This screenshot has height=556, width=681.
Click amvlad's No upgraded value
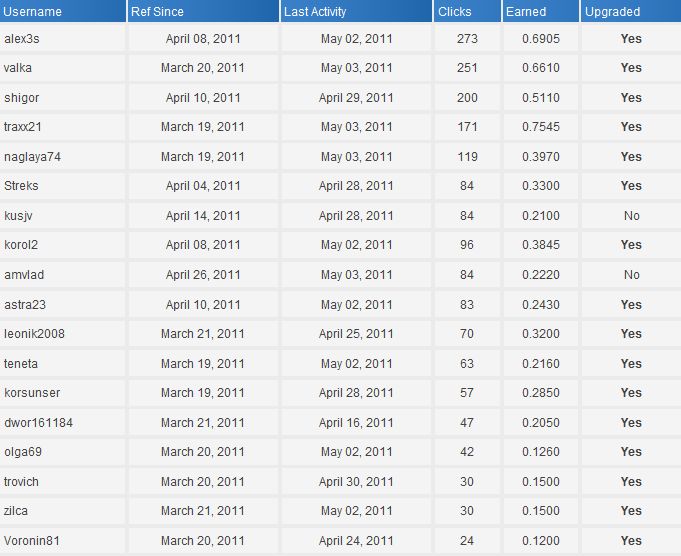[x=631, y=275]
